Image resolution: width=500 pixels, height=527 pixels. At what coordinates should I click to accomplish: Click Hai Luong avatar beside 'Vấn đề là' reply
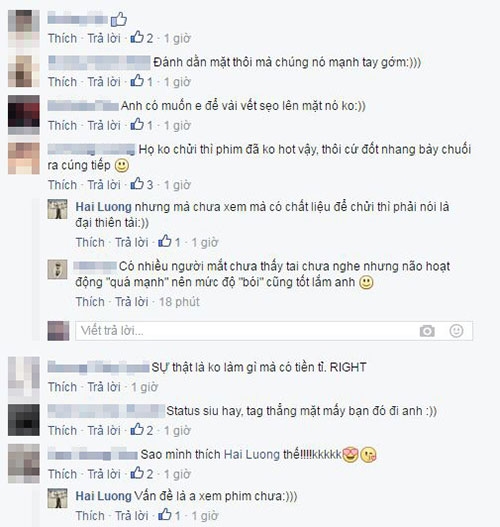pos(57,498)
